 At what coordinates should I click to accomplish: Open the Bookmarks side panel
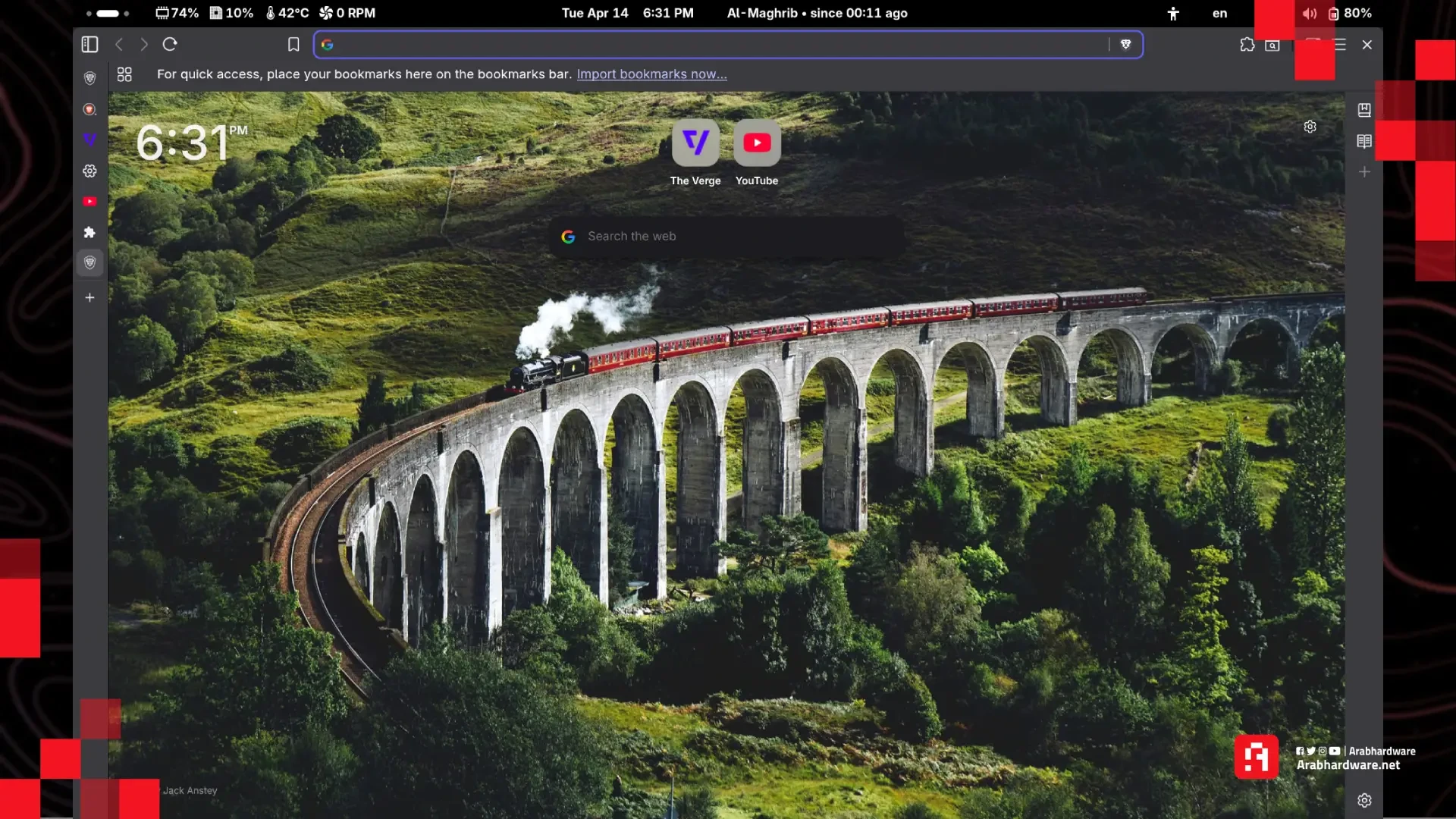click(x=1364, y=110)
